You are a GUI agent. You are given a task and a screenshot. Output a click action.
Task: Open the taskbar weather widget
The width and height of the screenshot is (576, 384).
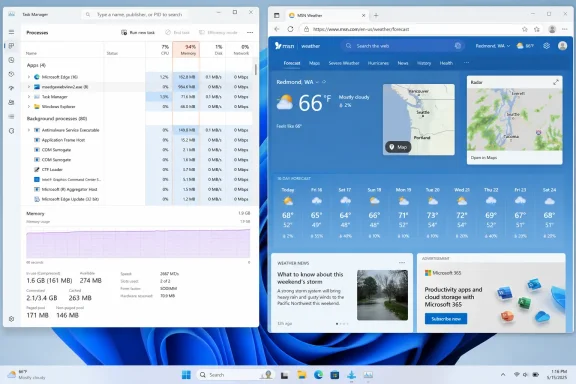click(26, 374)
